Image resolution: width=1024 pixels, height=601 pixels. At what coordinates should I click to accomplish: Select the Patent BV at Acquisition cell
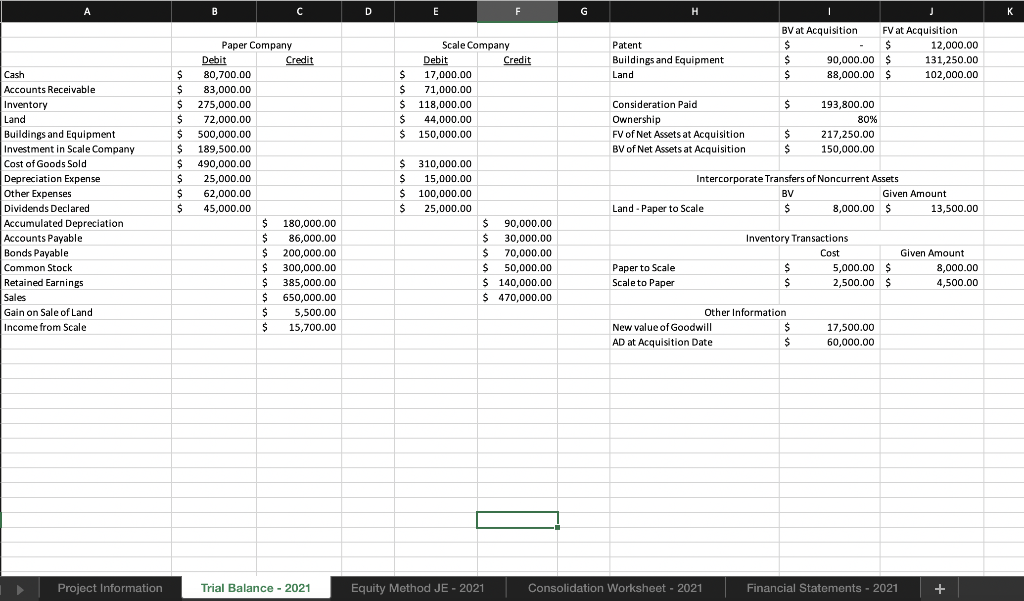tap(830, 45)
